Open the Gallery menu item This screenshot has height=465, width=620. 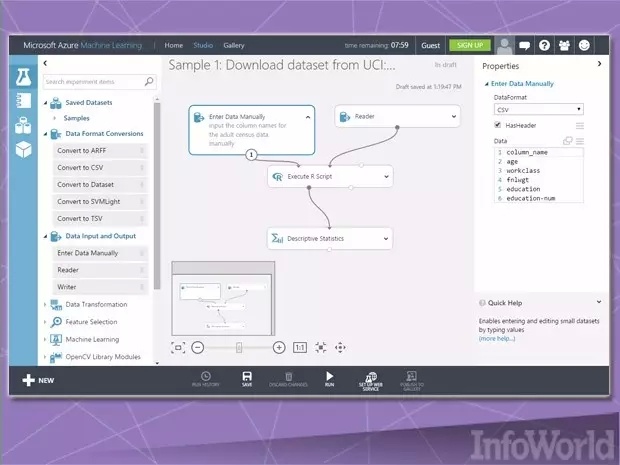tap(234, 45)
